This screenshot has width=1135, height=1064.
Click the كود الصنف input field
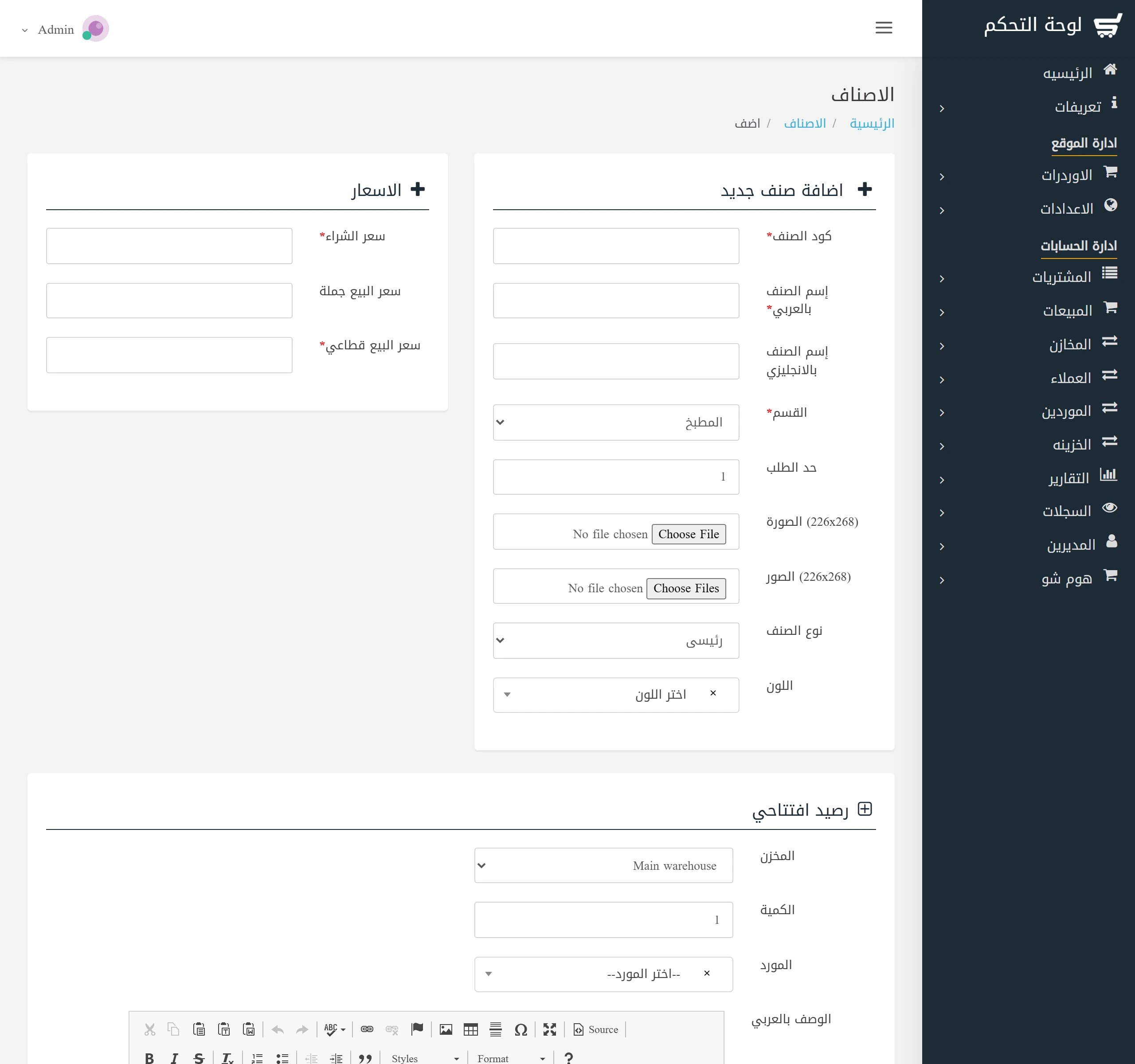[x=615, y=246]
